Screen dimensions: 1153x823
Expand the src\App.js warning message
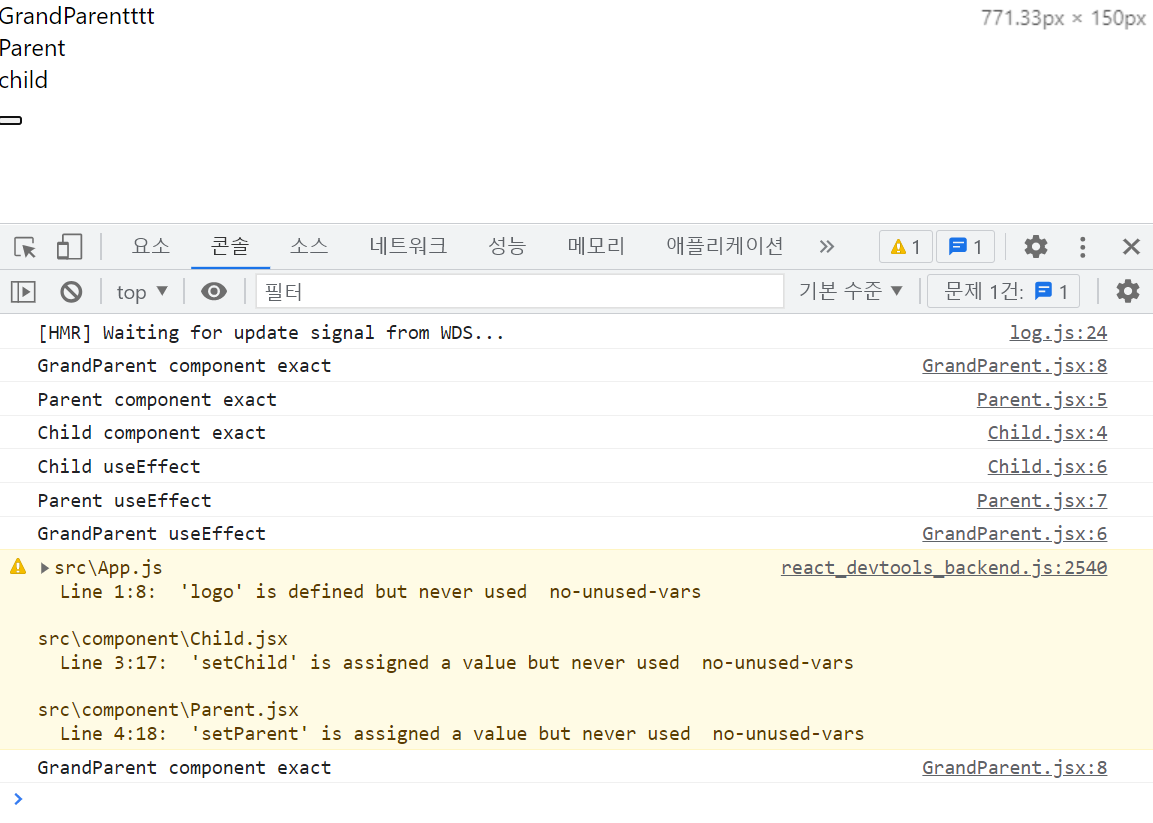(44, 568)
